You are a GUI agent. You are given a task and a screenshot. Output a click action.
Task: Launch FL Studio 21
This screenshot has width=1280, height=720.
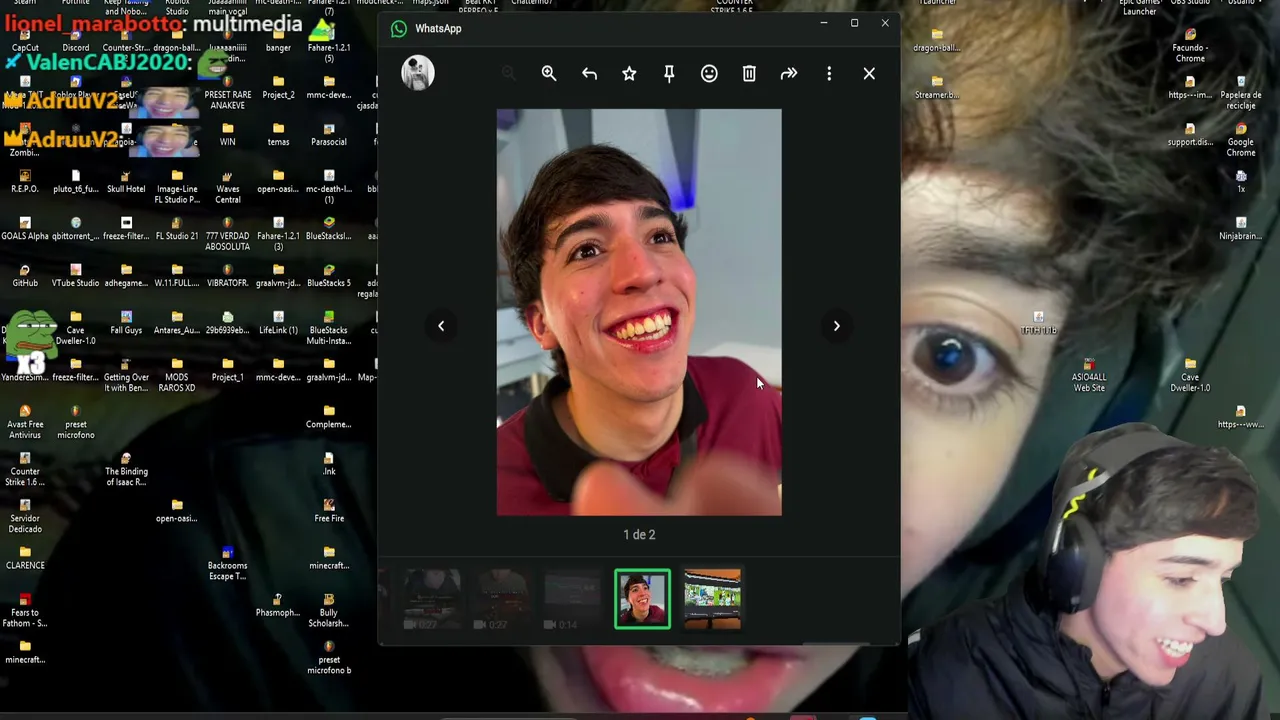pos(177,228)
